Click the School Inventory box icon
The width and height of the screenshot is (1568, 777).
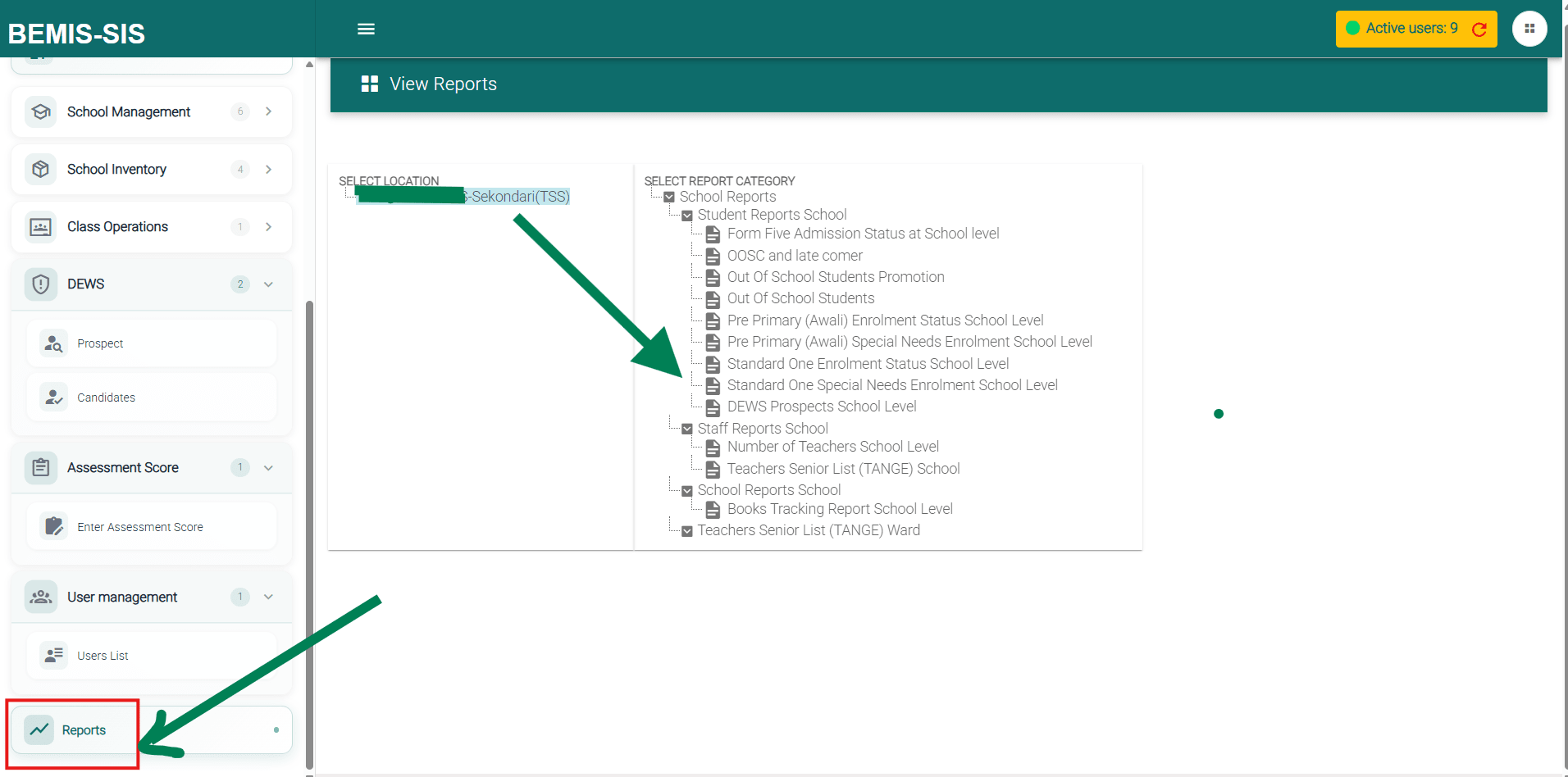click(41, 170)
